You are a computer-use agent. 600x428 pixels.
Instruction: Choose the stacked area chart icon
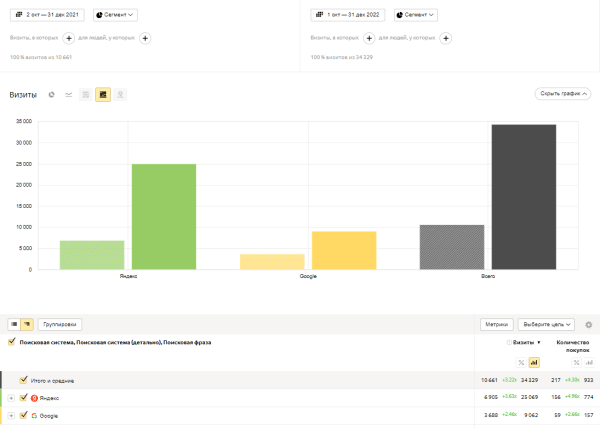point(85,95)
